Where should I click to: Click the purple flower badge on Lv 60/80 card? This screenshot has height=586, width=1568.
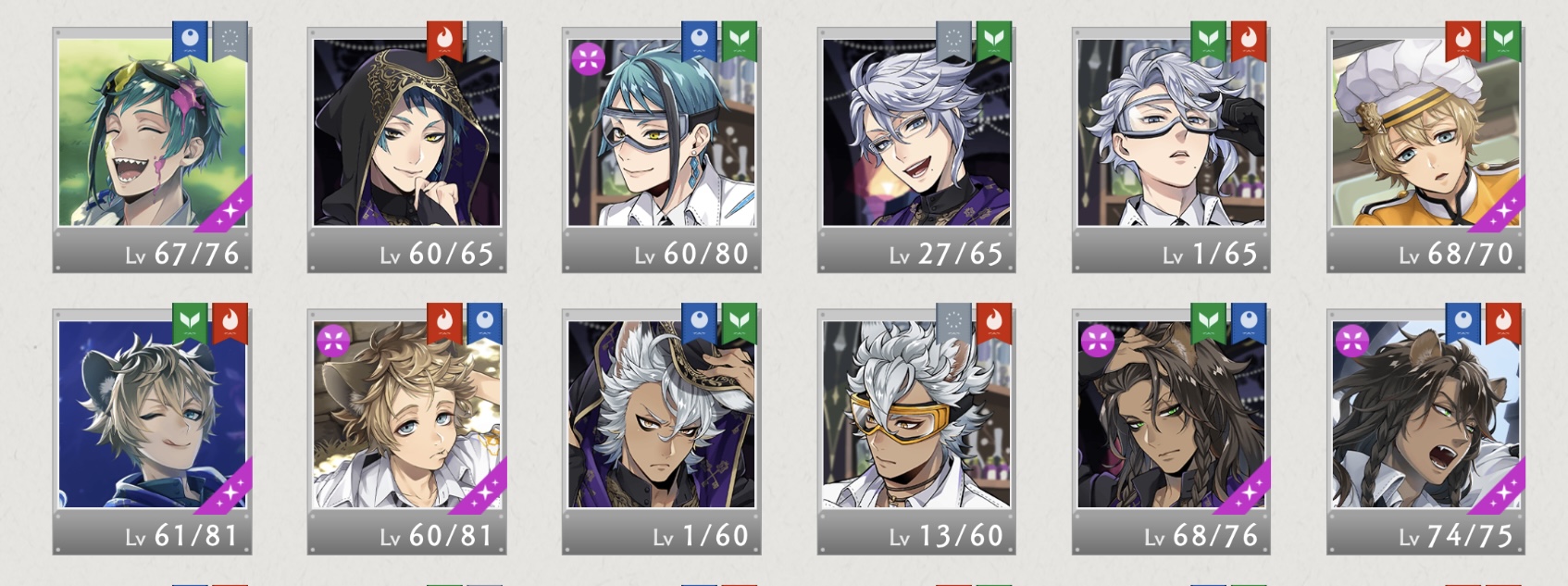coord(588,58)
